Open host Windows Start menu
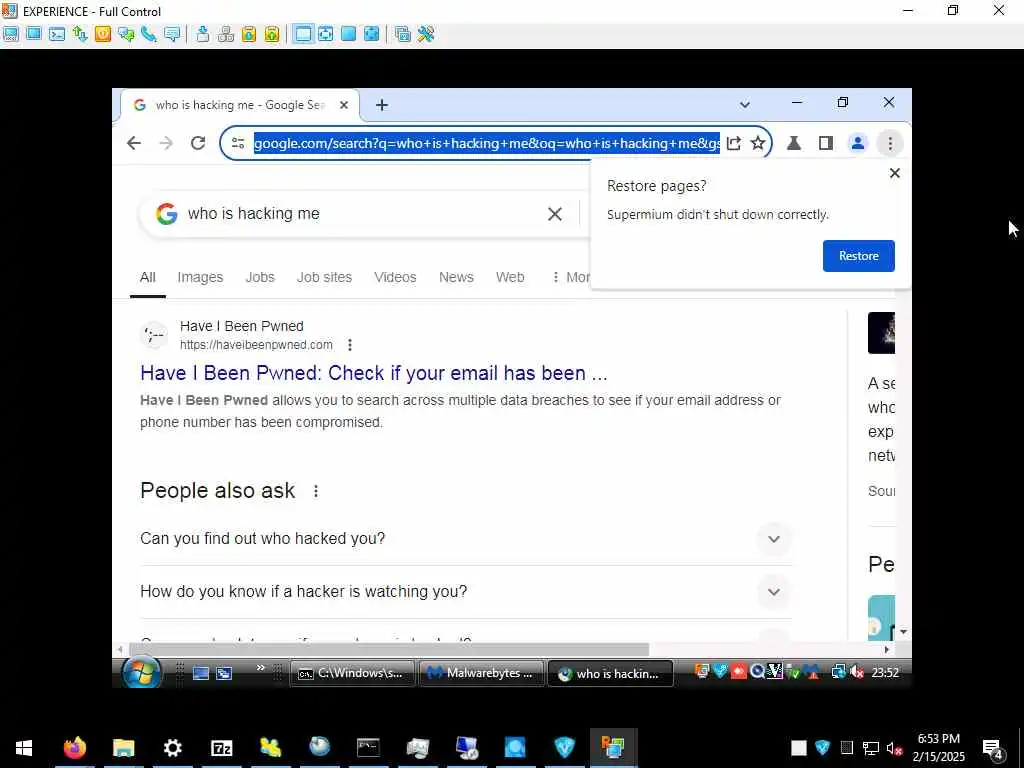Viewport: 1024px width, 768px height. tap(24, 748)
